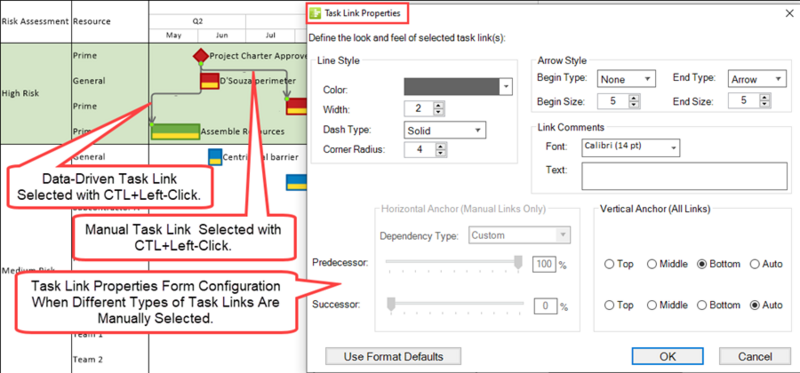Image resolution: width=800 pixels, height=373 pixels.
Task: Click the Link Comments Text box
Action: pyautogui.click(x=684, y=176)
